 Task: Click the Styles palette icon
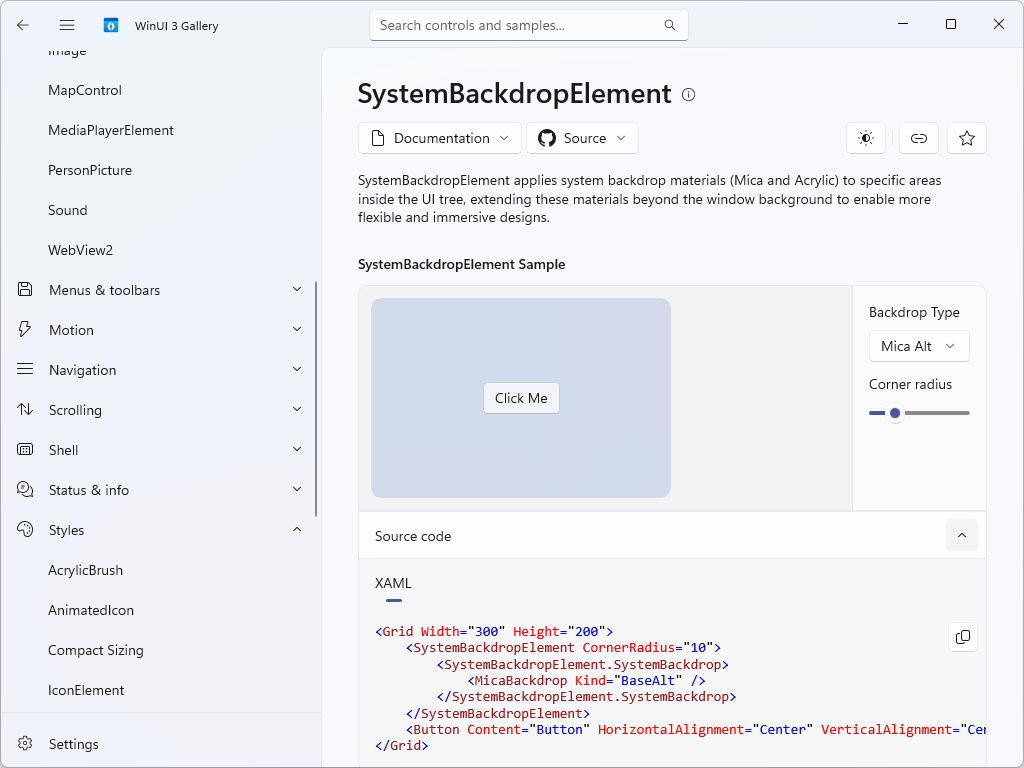pyautogui.click(x=25, y=529)
